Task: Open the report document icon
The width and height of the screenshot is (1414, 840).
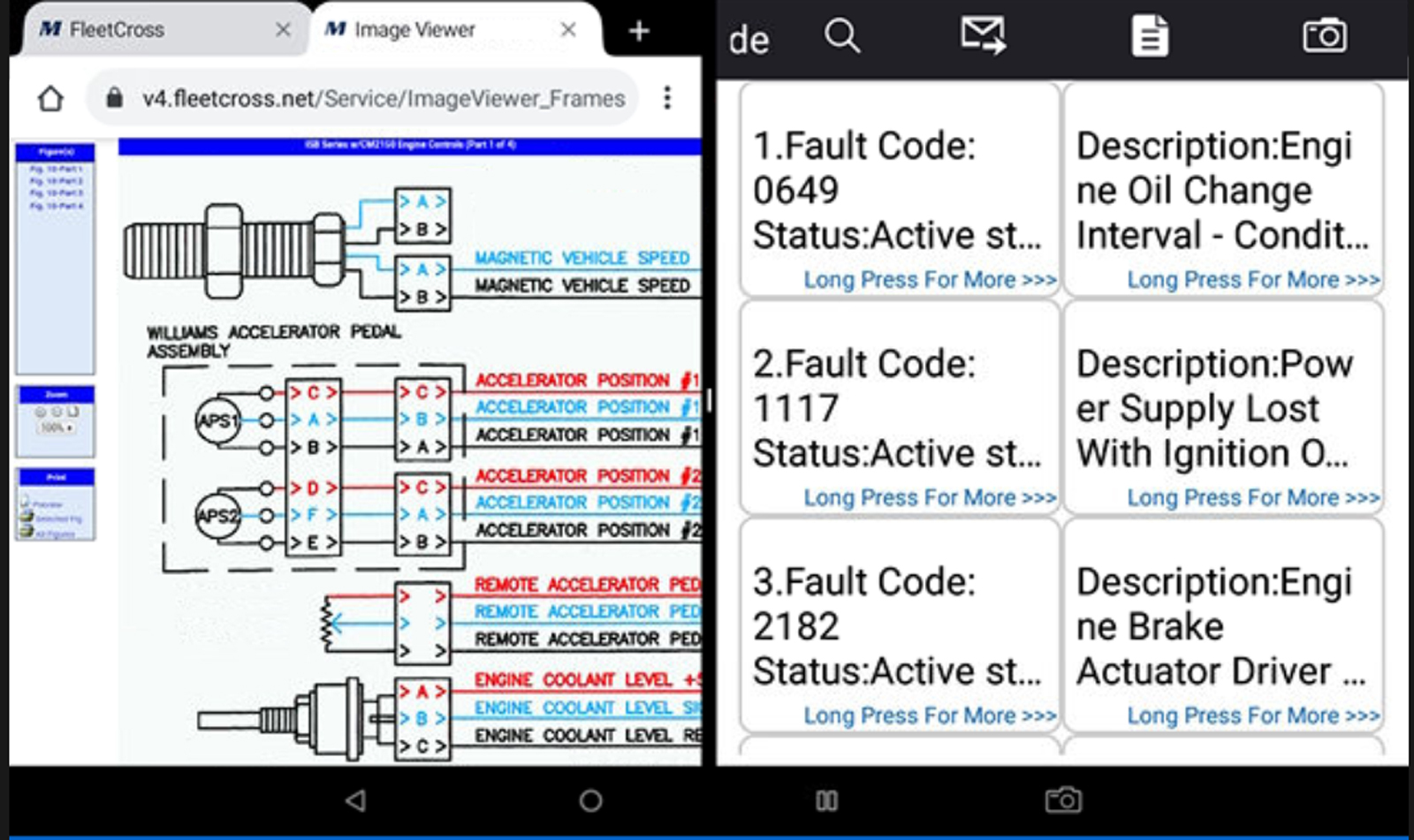Action: tap(1150, 36)
